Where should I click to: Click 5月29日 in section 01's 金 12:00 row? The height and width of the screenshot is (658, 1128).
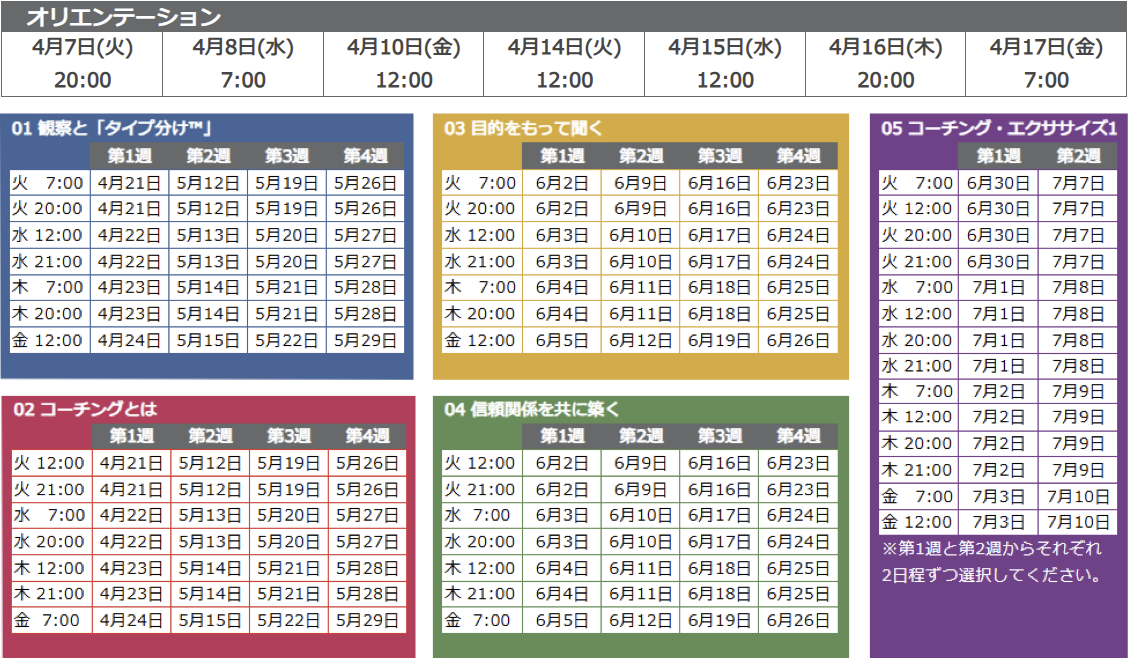tap(365, 340)
